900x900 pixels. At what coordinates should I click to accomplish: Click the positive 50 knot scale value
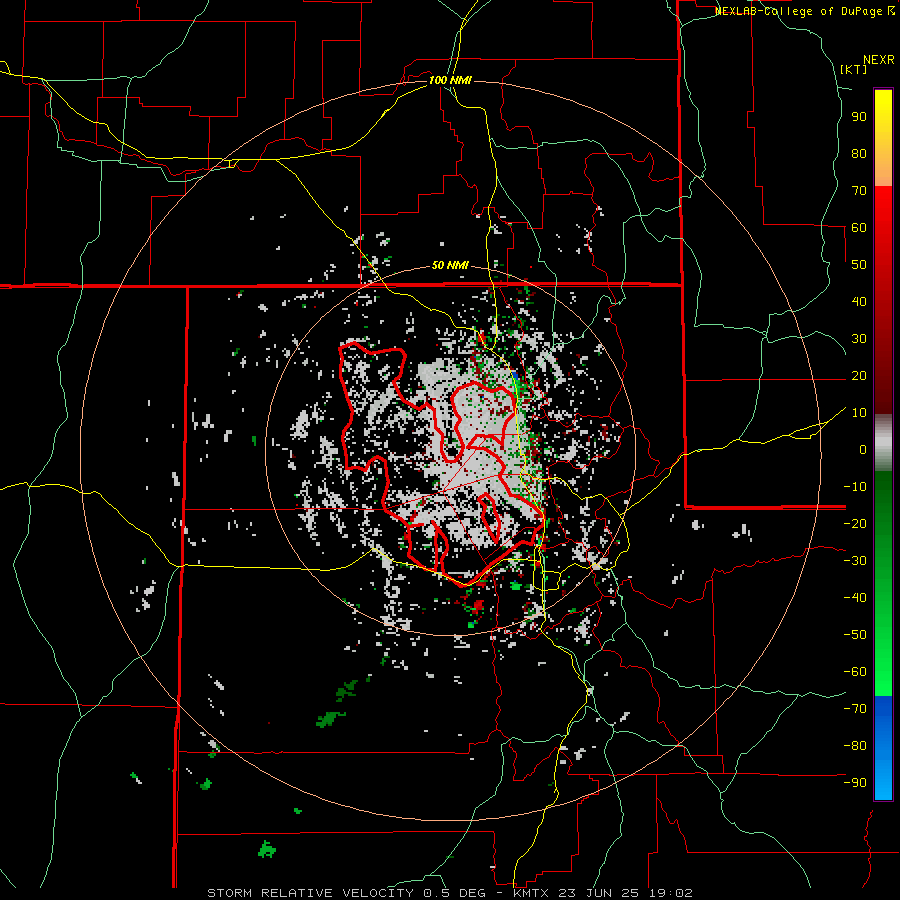pos(859,265)
